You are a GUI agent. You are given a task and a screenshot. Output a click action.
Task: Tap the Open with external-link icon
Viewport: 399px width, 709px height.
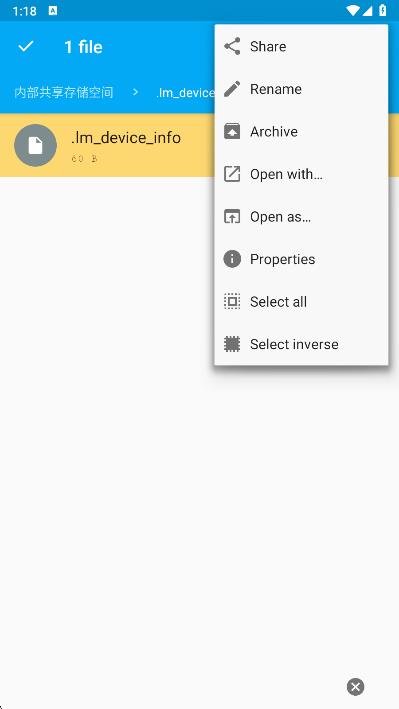(x=232, y=174)
